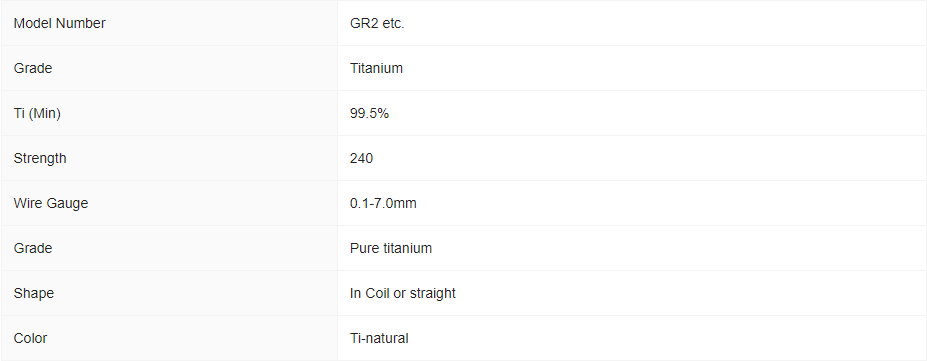Select the 240 strength value
This screenshot has width=927, height=361.
pos(361,158)
